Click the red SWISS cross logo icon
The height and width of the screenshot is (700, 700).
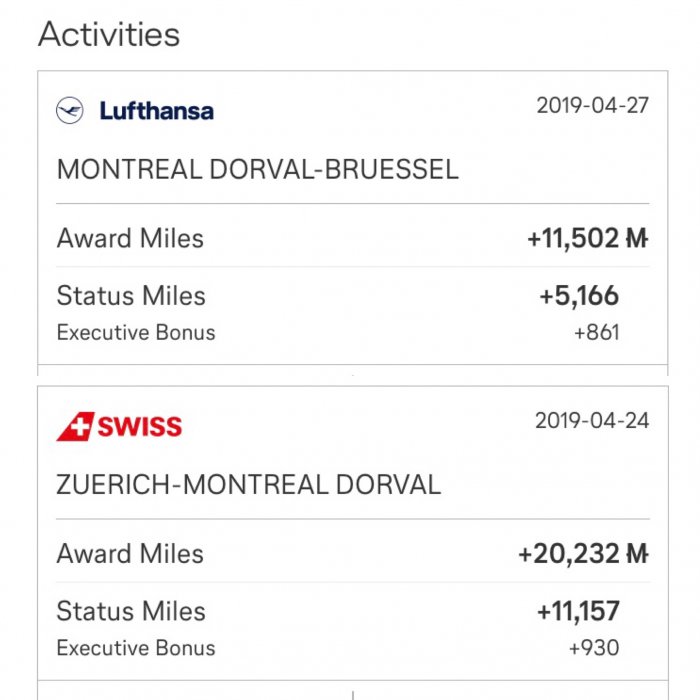[x=74, y=427]
